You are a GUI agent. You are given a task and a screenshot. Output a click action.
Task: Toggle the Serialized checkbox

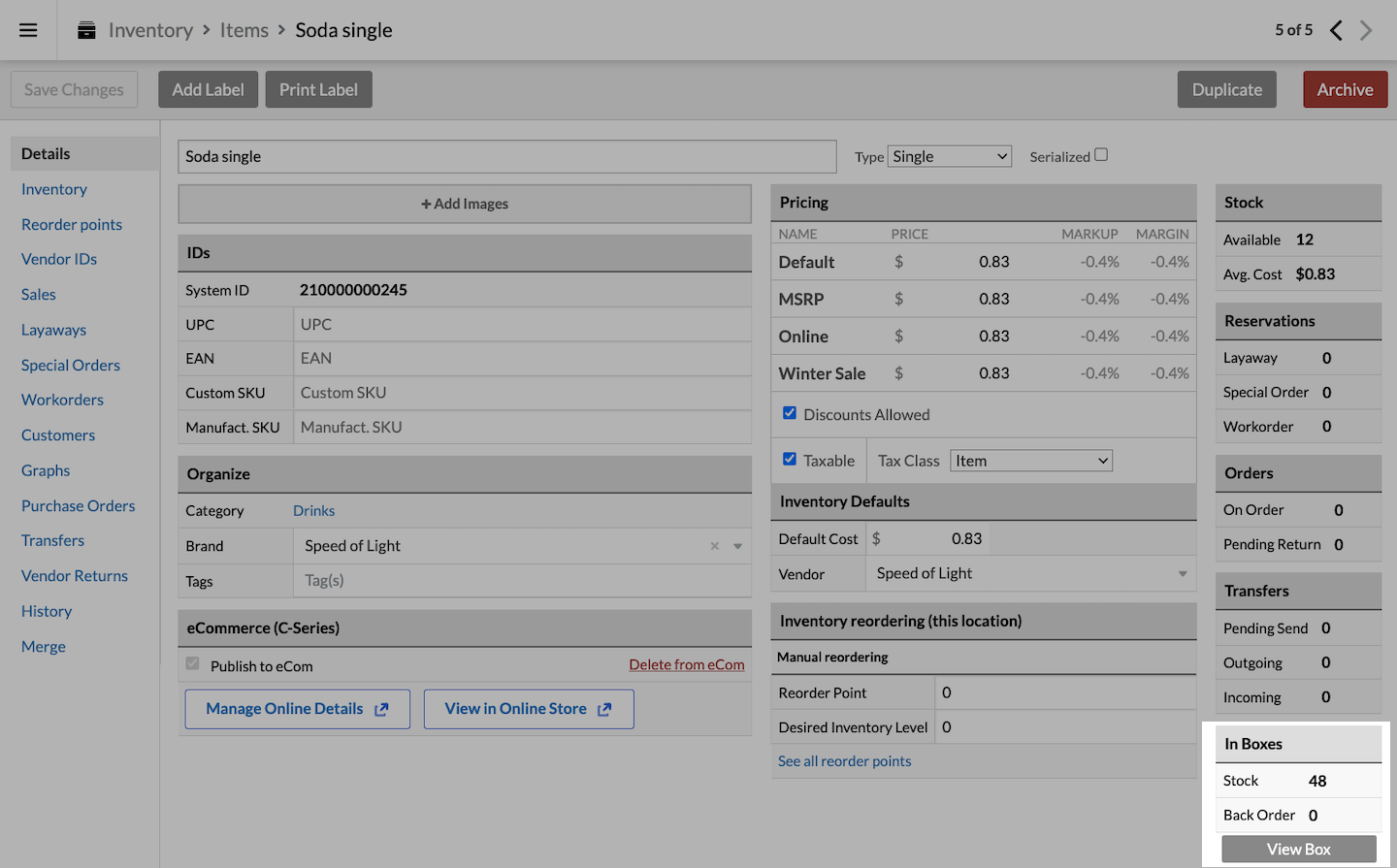tap(1101, 155)
